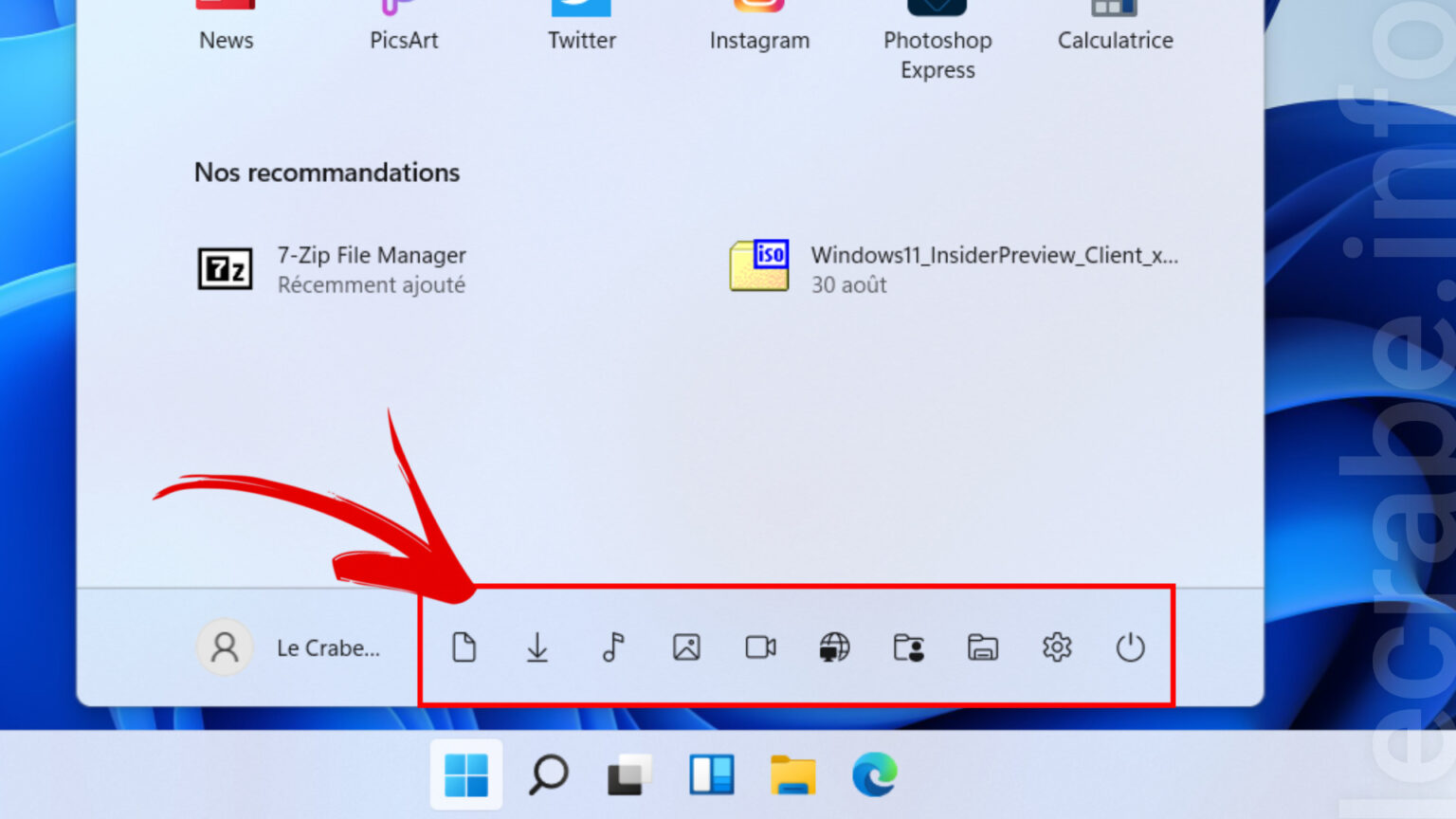Open PicsArt from the pinned apps
1456x819 pixels.
pyautogui.click(x=404, y=24)
